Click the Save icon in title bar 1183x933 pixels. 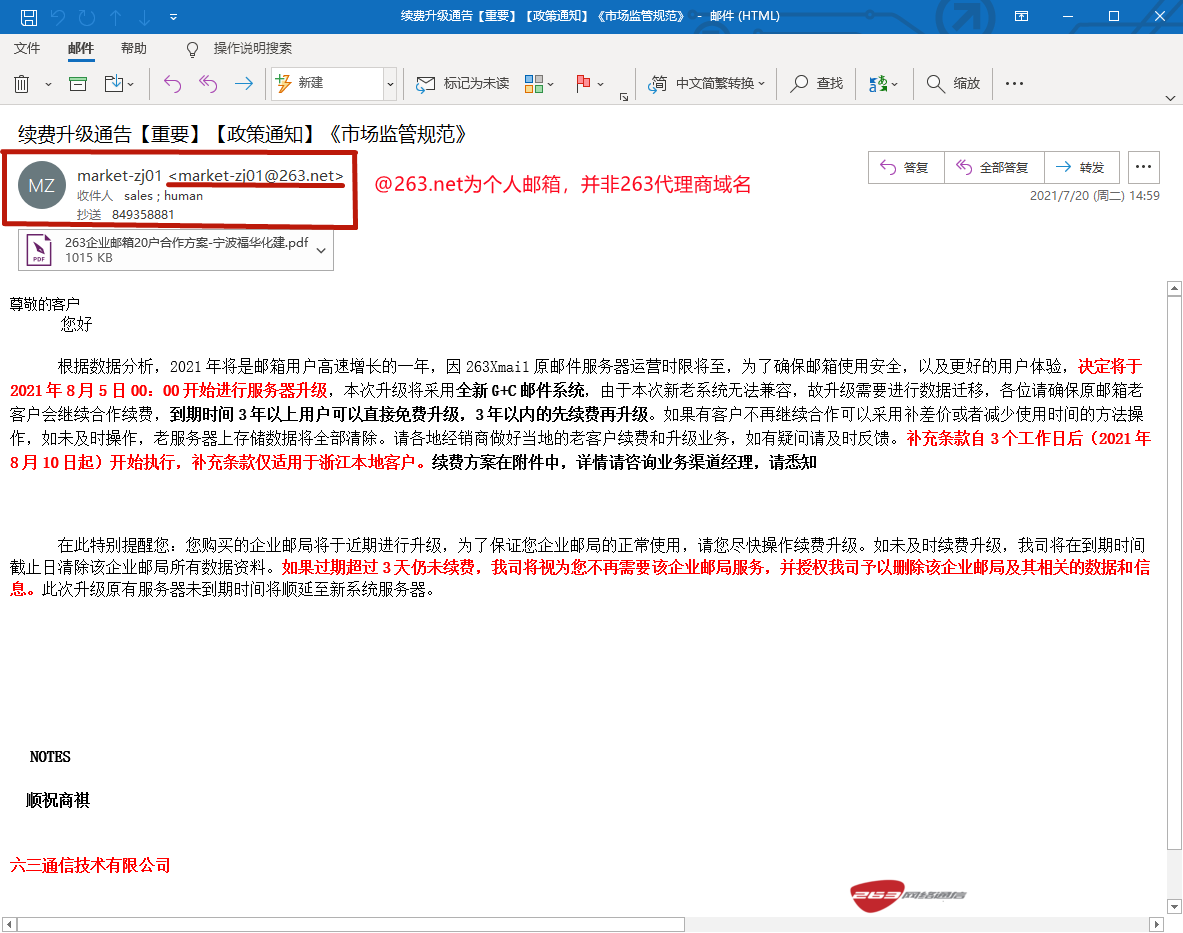click(29, 17)
